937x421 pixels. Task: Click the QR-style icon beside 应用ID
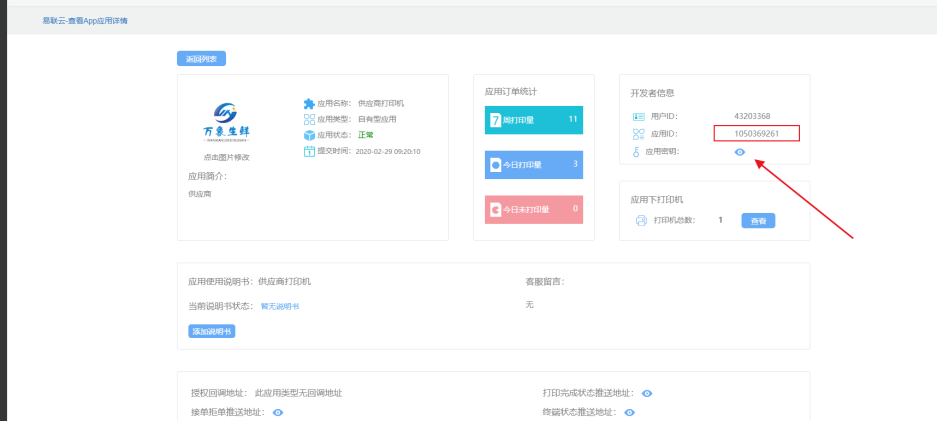(638, 134)
